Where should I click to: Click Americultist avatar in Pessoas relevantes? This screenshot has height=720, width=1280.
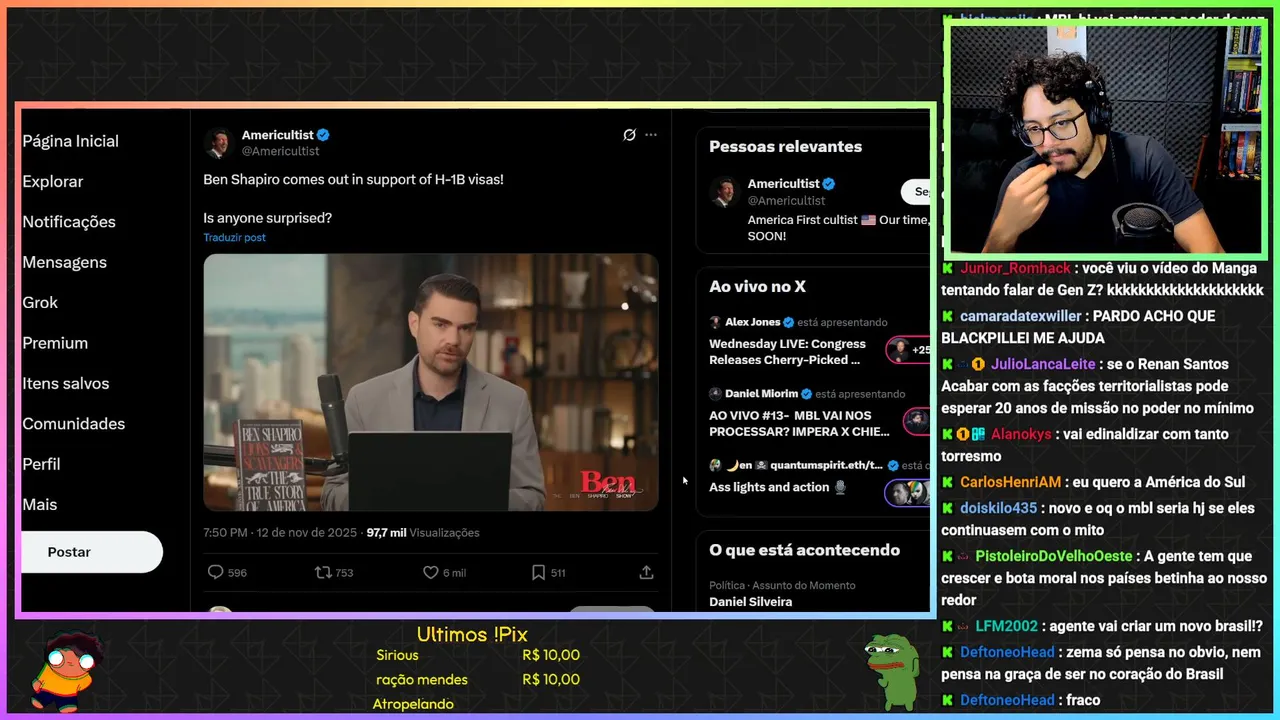(724, 192)
